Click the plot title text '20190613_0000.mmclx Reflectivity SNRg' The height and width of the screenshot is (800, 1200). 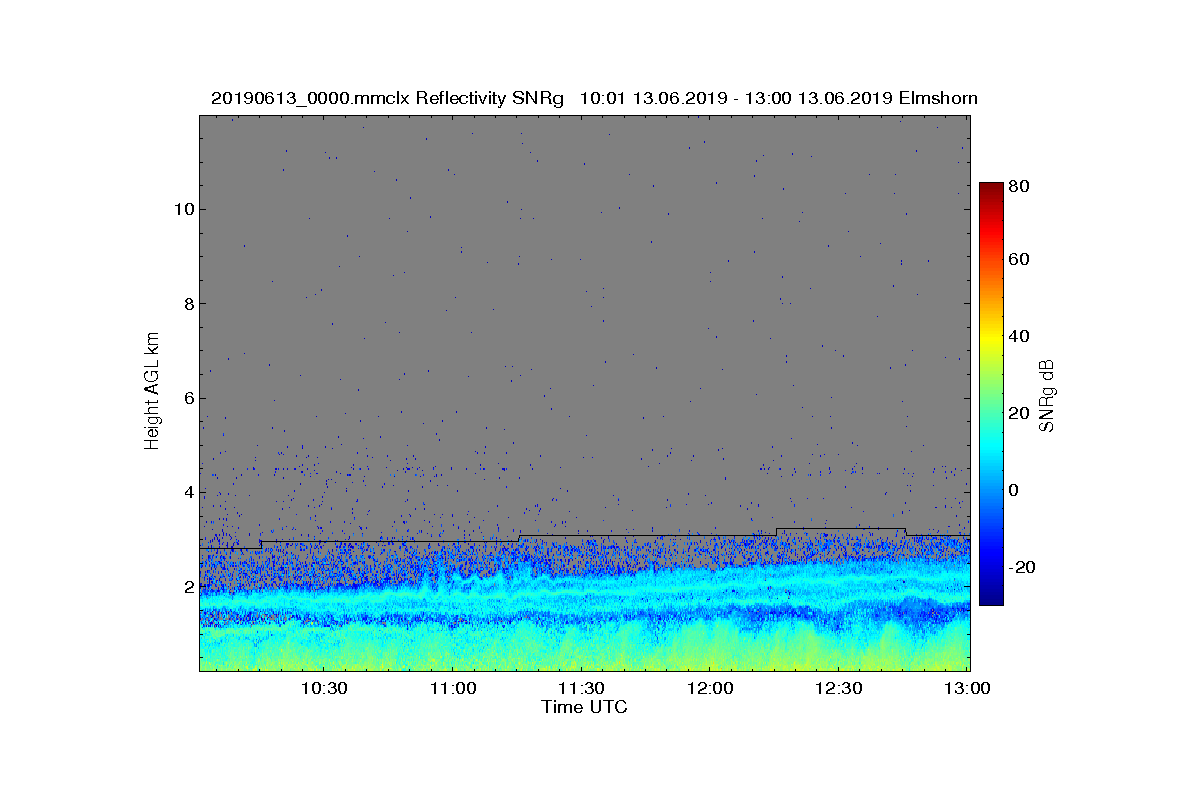(x=389, y=98)
